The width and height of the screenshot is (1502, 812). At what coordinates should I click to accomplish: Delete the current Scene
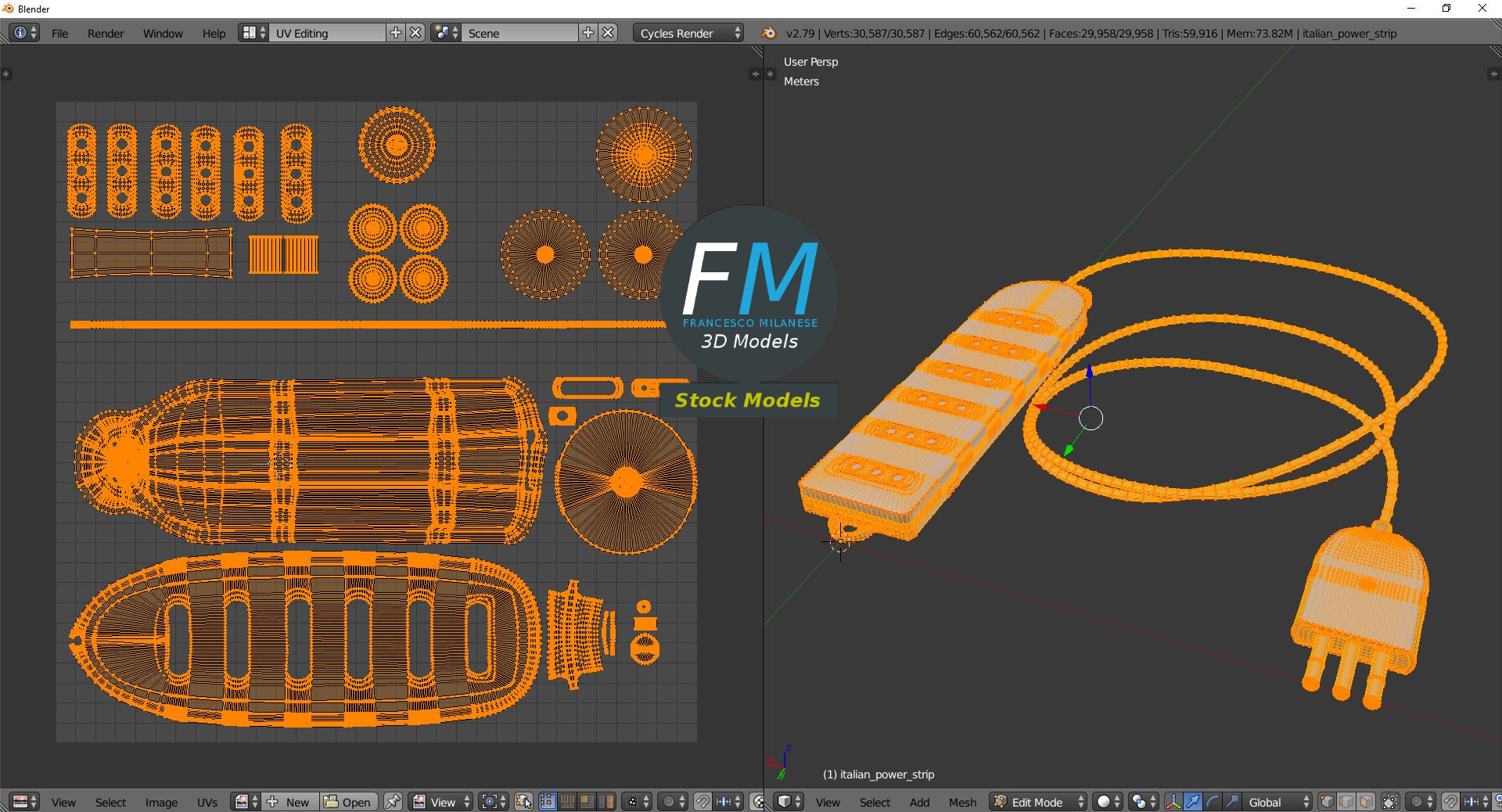pos(609,33)
